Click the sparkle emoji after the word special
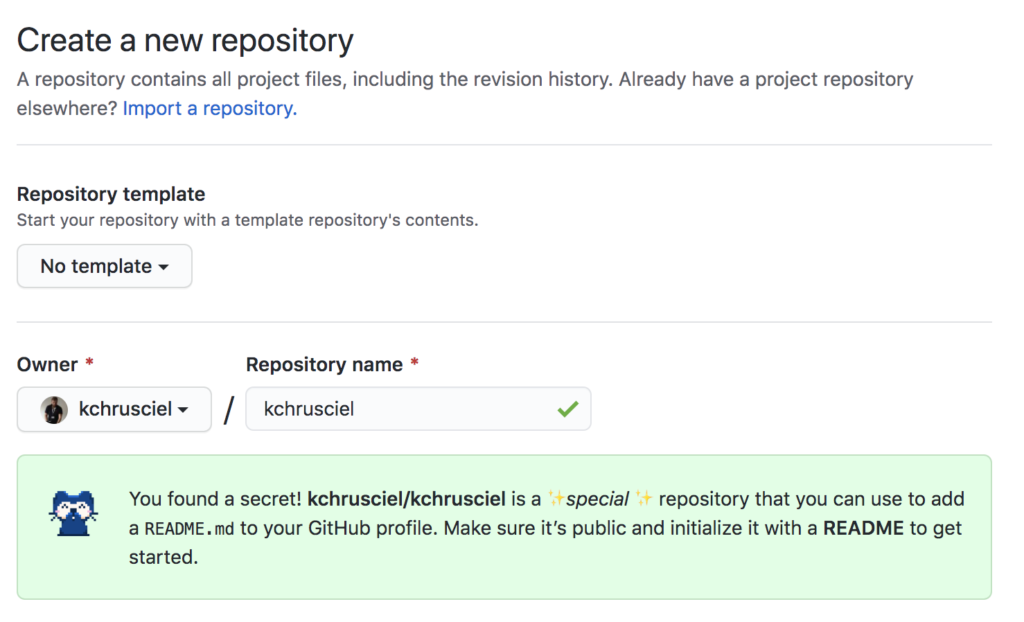1024x622 pixels. click(644, 498)
